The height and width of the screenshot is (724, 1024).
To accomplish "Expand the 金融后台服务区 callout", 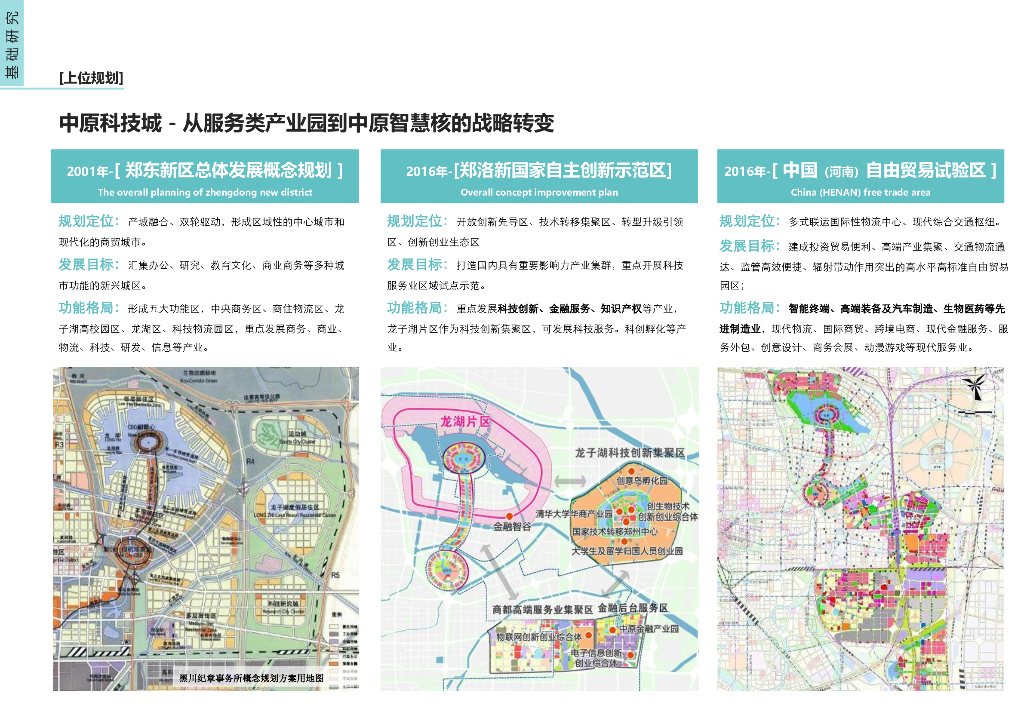I will 632,608.
